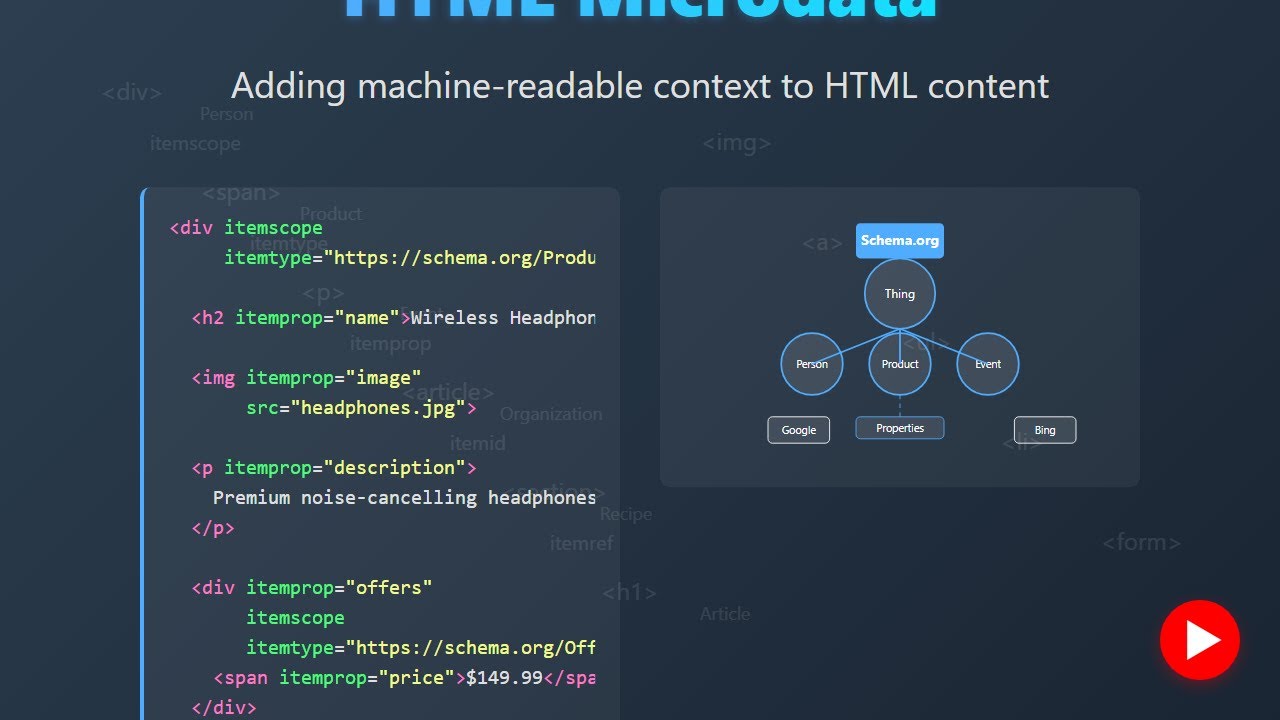
Task: Click the Bing box
Action: (x=1045, y=430)
